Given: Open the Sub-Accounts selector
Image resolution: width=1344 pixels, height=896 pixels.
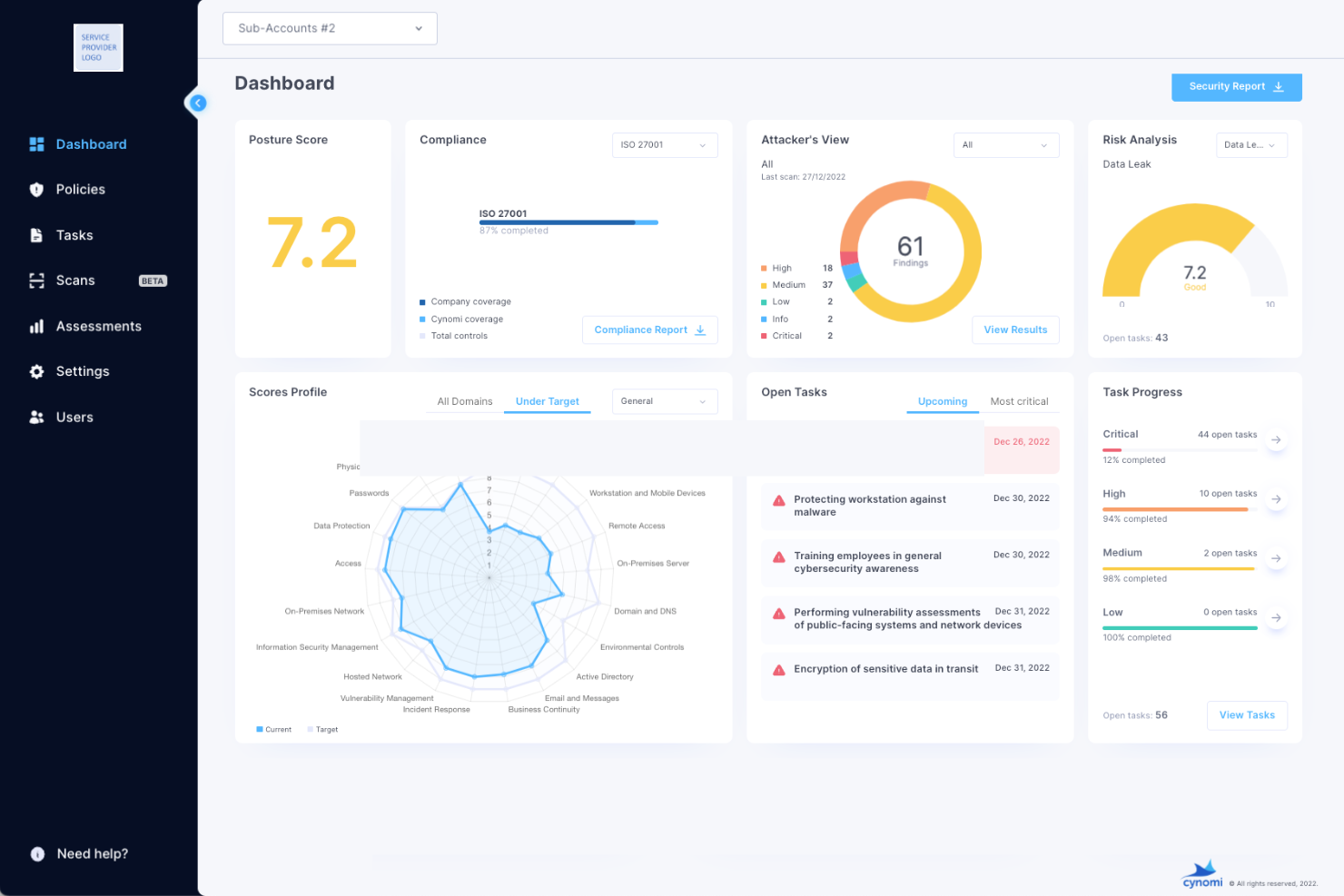Looking at the screenshot, I should pos(329,28).
